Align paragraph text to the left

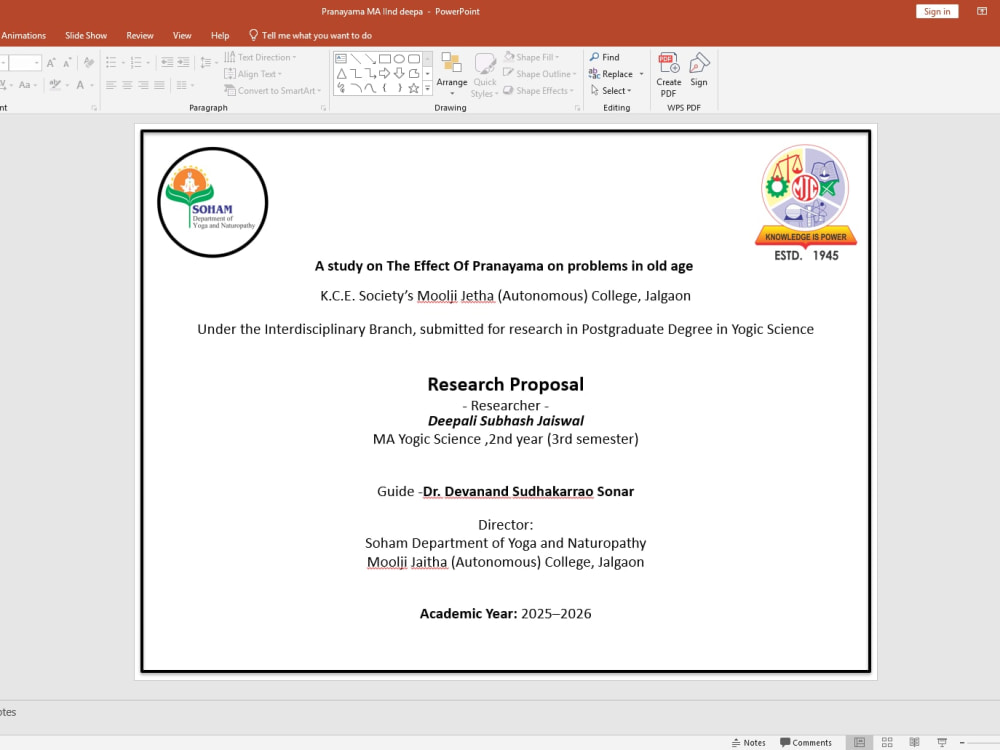(111, 85)
